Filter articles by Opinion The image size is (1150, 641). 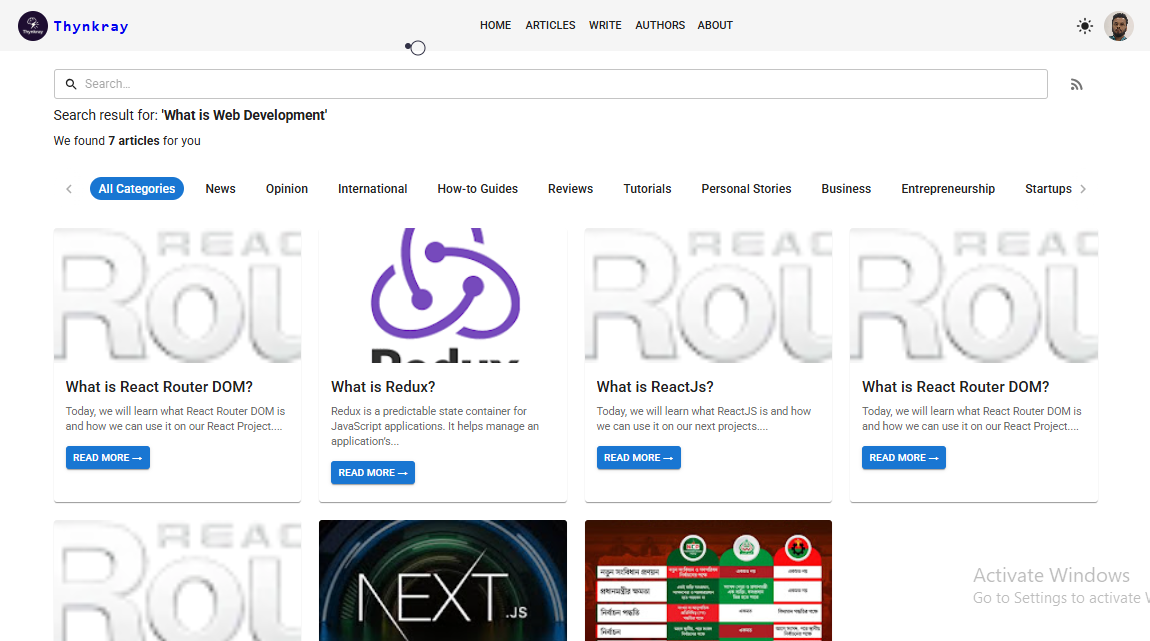point(287,188)
